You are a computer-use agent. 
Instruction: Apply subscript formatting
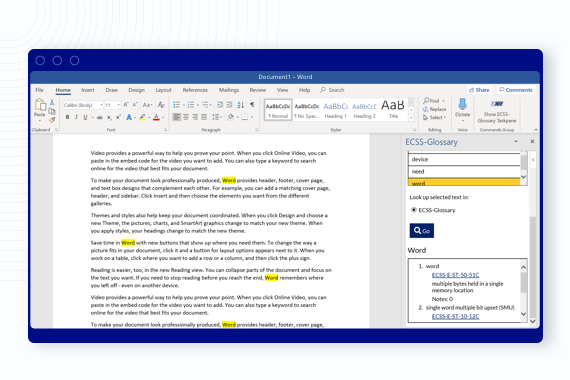point(109,117)
